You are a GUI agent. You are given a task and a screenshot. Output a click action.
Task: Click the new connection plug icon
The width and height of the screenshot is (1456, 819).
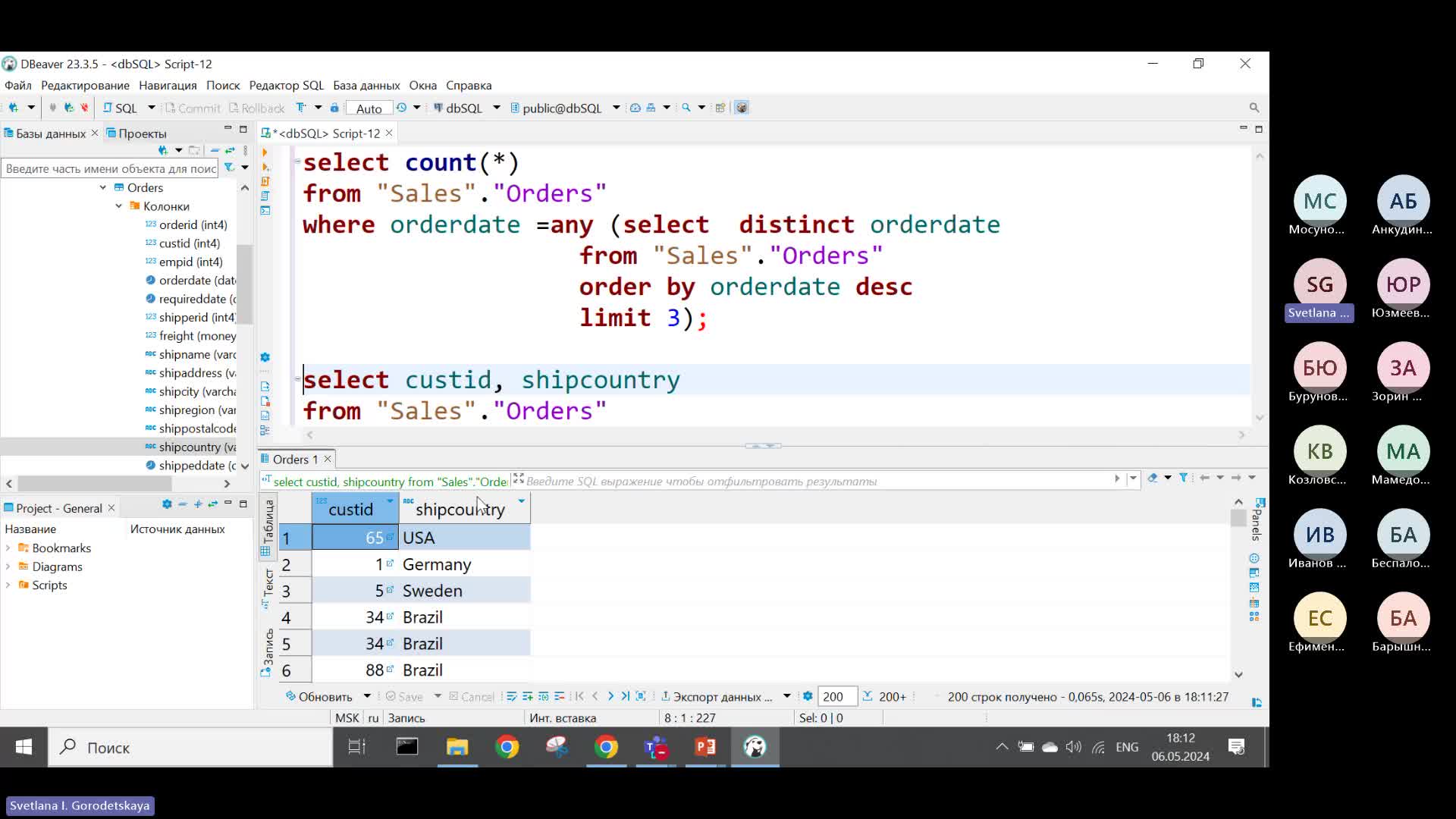[13, 108]
